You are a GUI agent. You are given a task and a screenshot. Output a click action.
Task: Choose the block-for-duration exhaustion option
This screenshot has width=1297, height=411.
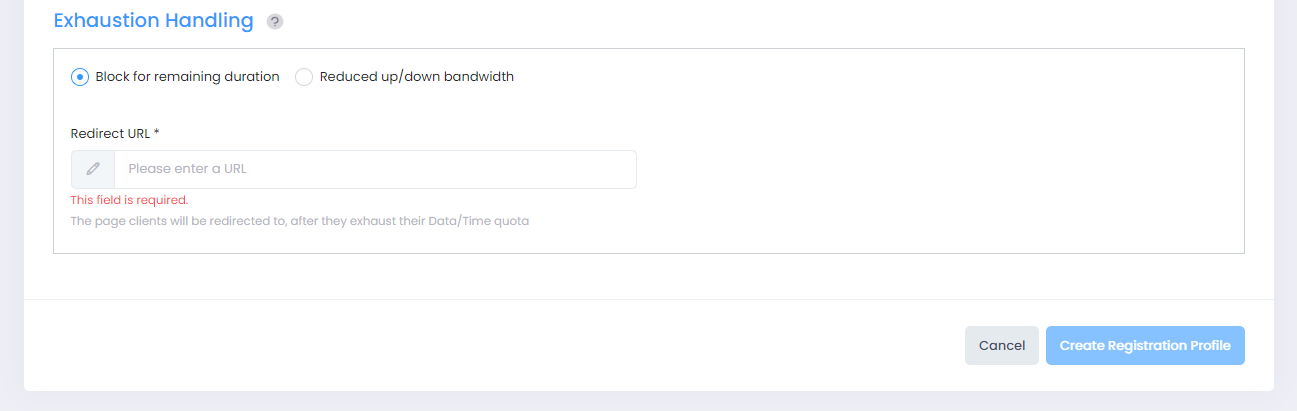coord(80,77)
